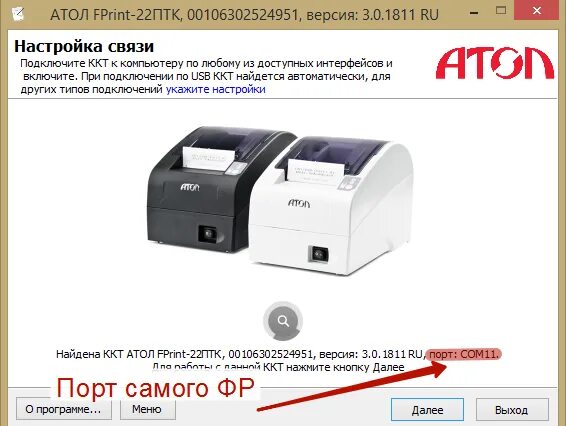This screenshot has height=426, width=566.
Task: Click the highlighted 'порт: COM11' text
Action: tap(464, 354)
